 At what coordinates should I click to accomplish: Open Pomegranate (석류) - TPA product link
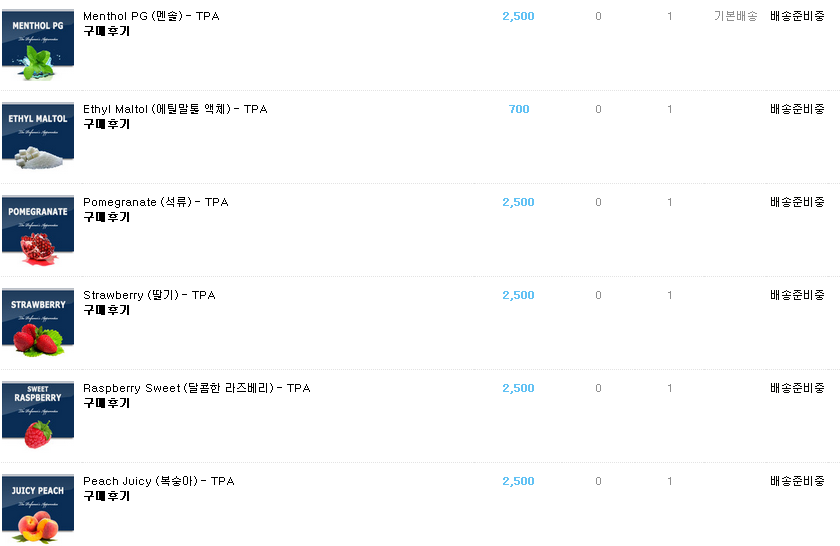point(156,202)
